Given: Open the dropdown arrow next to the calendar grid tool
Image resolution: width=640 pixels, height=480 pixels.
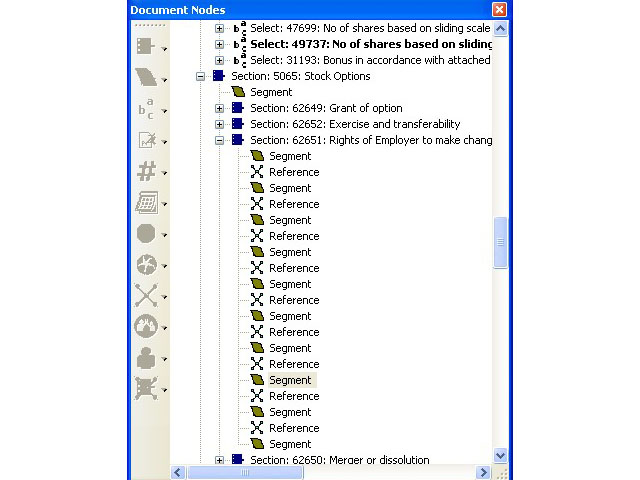Looking at the screenshot, I should click(164, 204).
